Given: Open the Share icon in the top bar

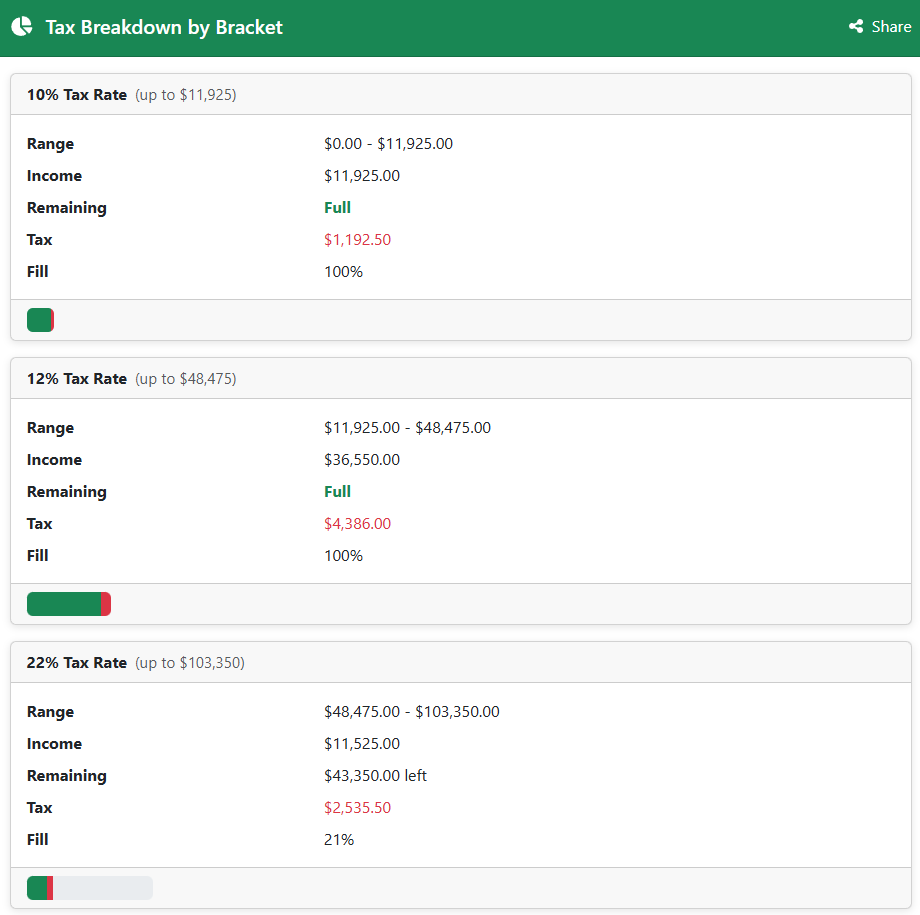Looking at the screenshot, I should click(x=857, y=26).
